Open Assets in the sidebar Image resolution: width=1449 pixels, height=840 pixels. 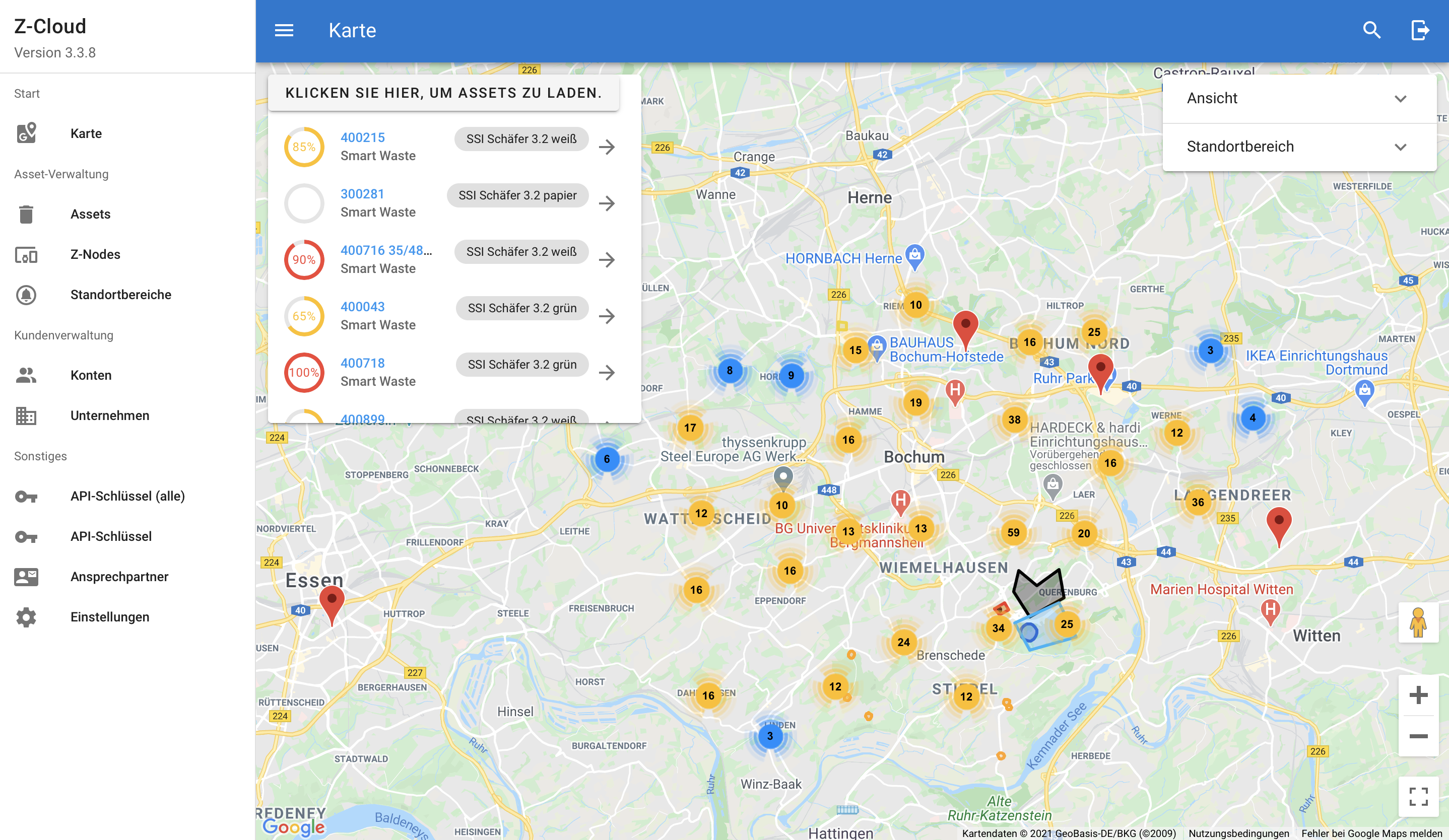(90, 215)
